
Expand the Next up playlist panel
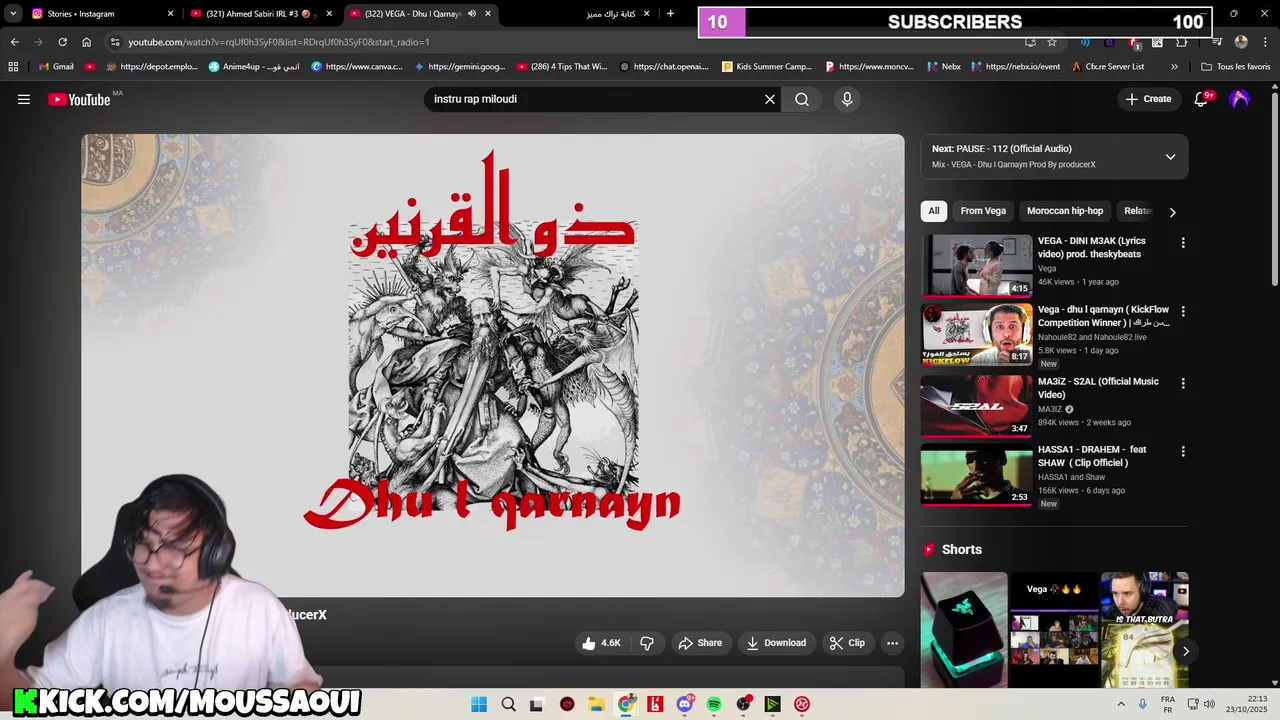click(1170, 157)
